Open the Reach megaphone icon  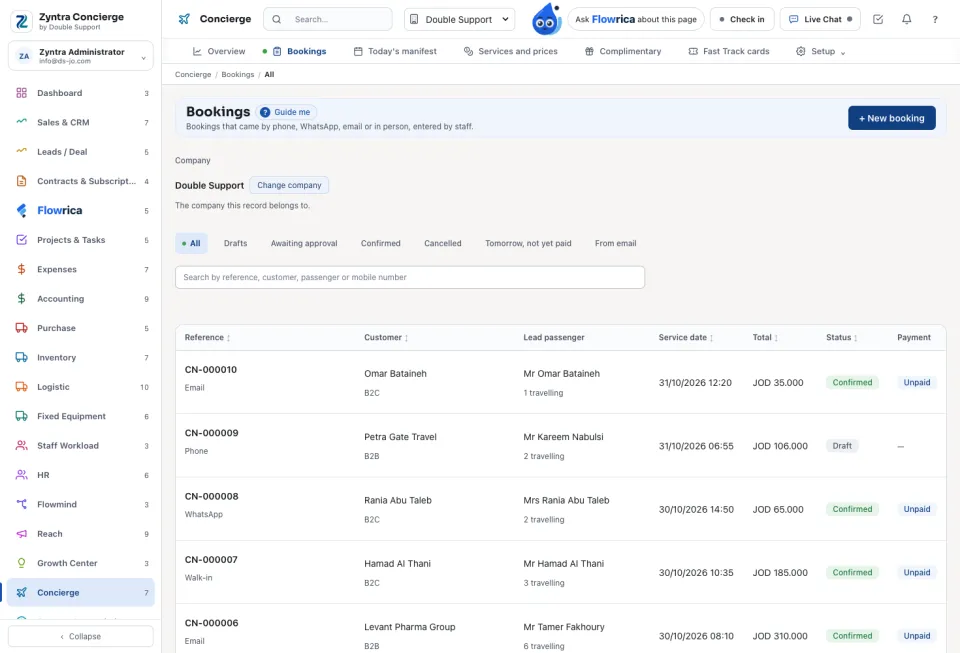21,534
